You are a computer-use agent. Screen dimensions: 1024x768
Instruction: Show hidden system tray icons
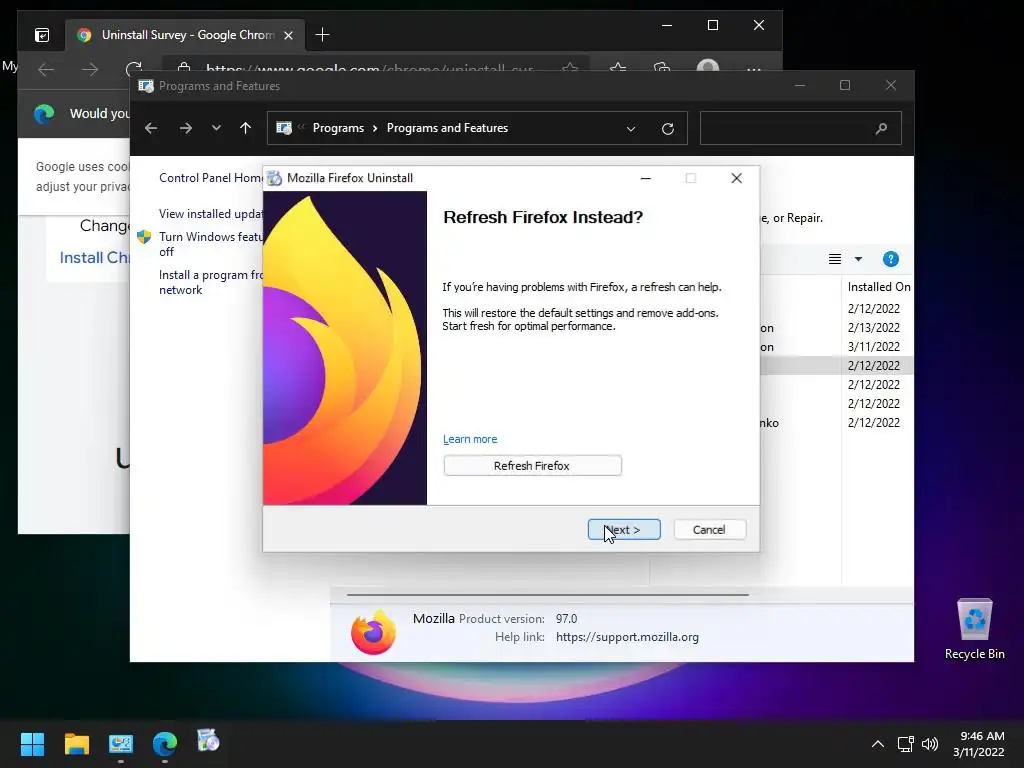pyautogui.click(x=878, y=744)
